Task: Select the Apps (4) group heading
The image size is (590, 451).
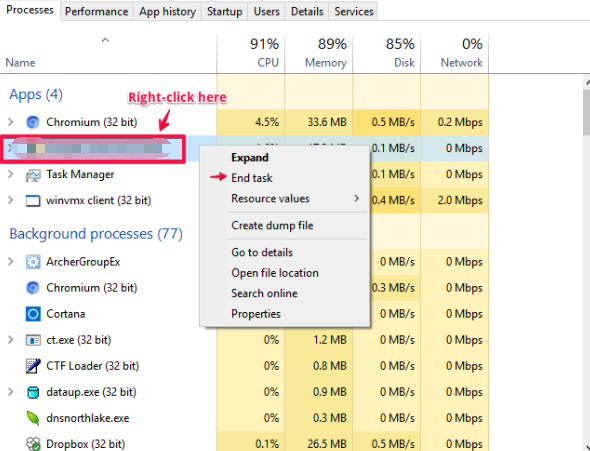Action: coord(36,94)
